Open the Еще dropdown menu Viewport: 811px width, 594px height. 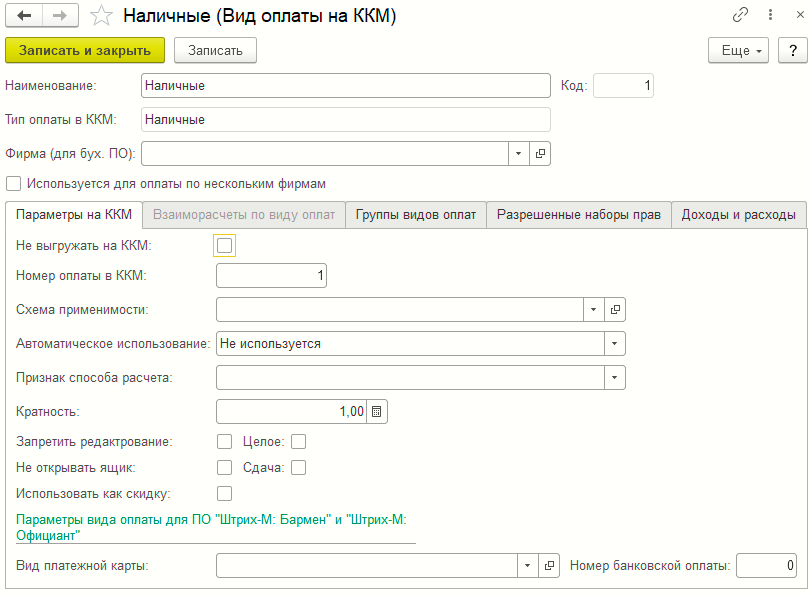click(738, 51)
